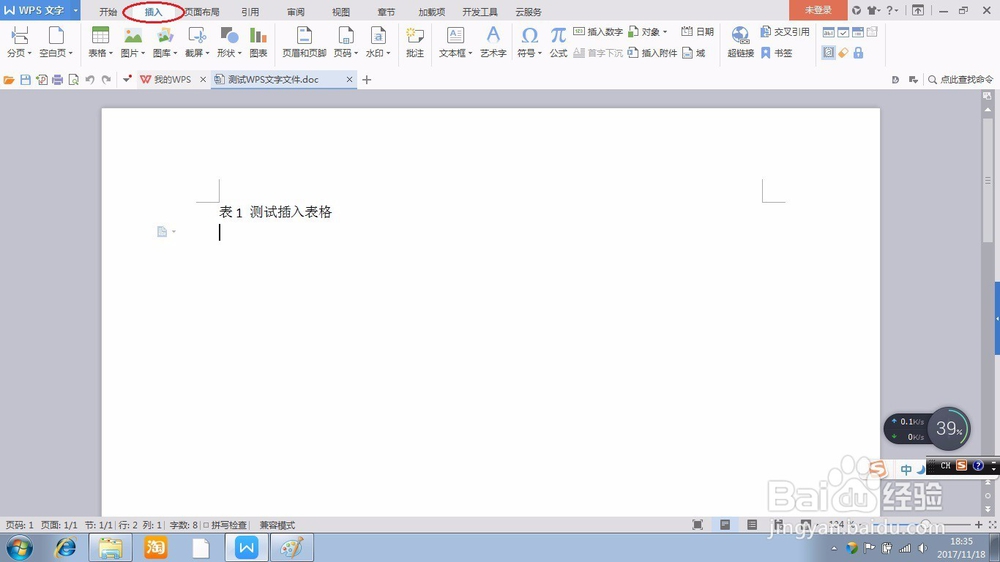The height and width of the screenshot is (562, 1000).
Task: Click the print icon in quick toolbar
Action: pos(57,80)
